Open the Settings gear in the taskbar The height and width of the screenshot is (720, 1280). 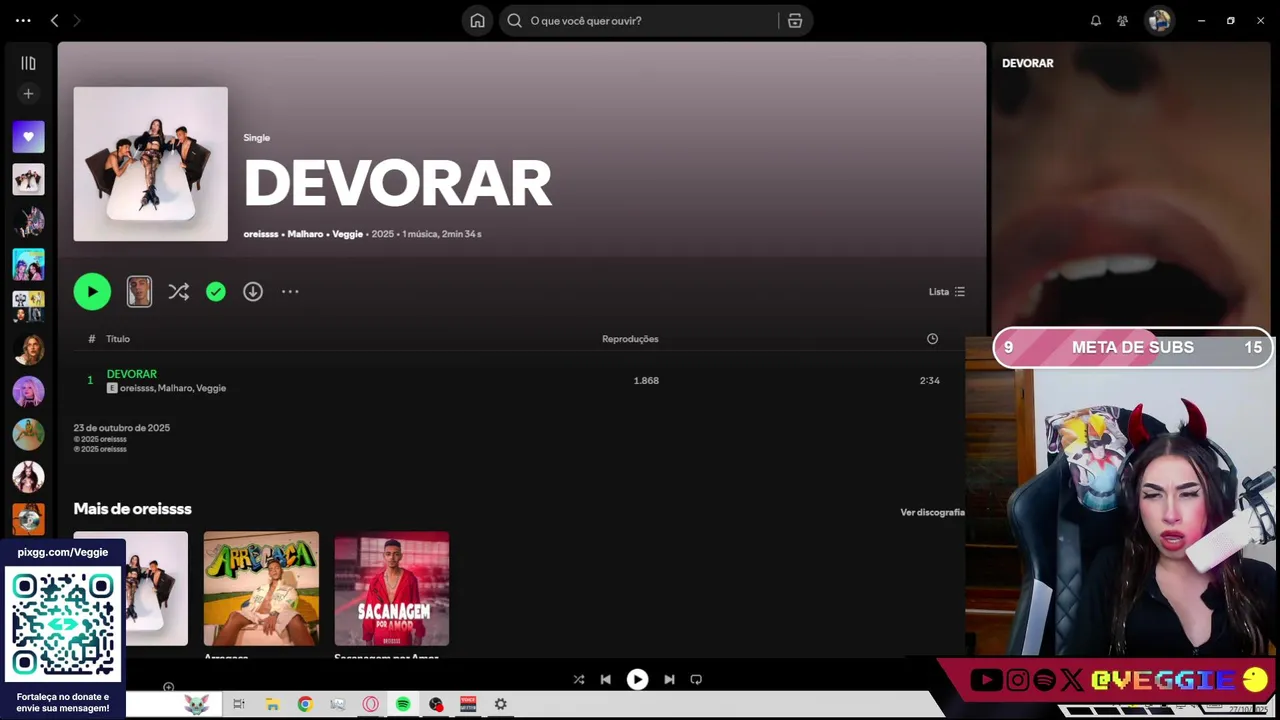(501, 704)
